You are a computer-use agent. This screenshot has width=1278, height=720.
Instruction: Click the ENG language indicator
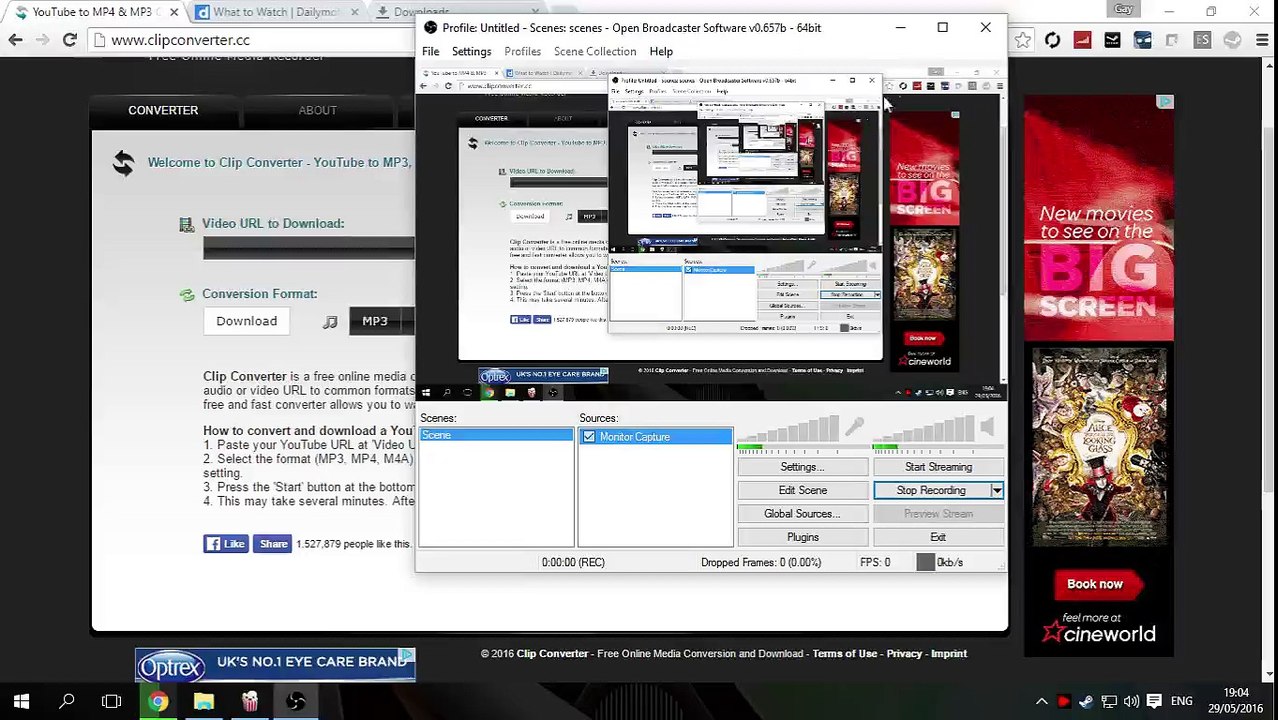(1182, 702)
